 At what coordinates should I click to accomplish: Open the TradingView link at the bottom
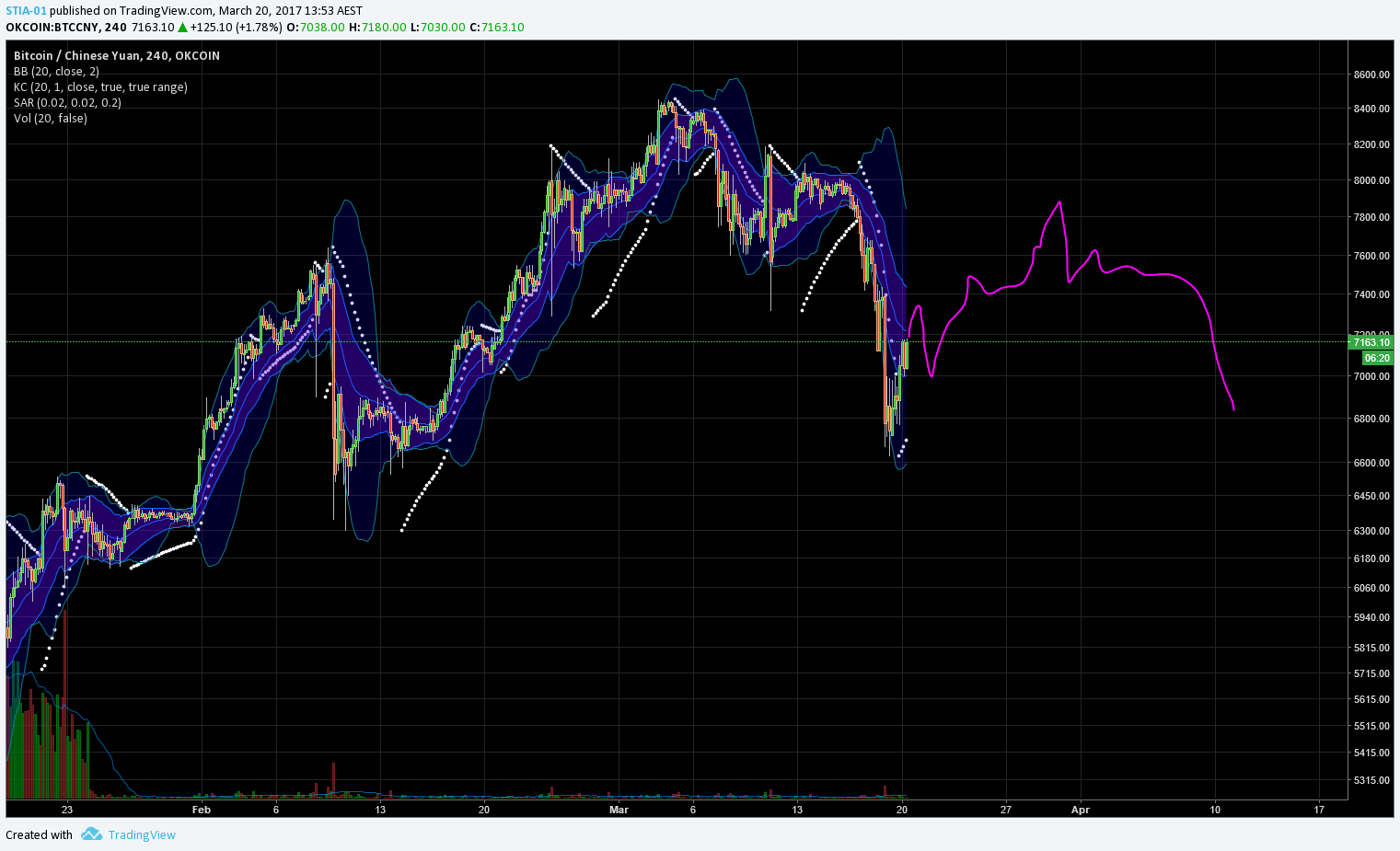coord(142,835)
